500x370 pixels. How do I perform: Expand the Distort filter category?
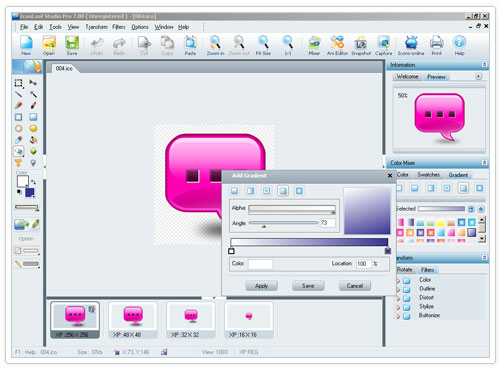point(398,298)
